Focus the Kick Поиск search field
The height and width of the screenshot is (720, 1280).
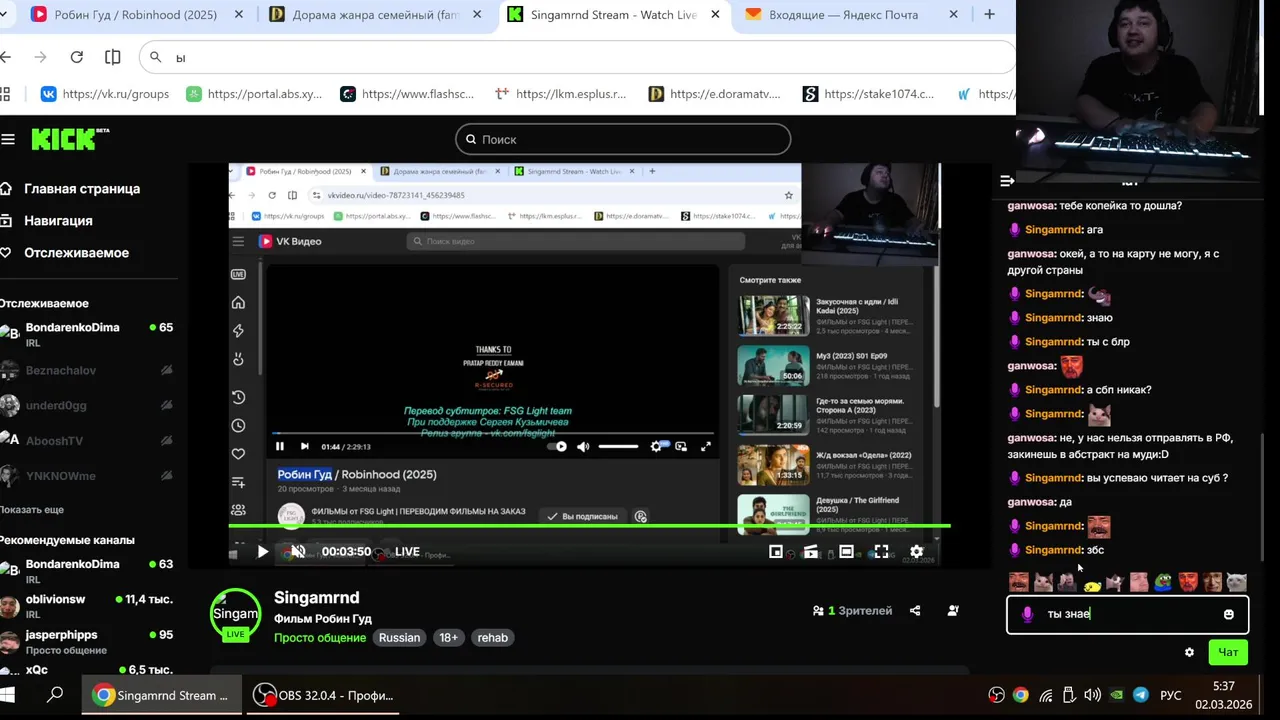coord(623,139)
